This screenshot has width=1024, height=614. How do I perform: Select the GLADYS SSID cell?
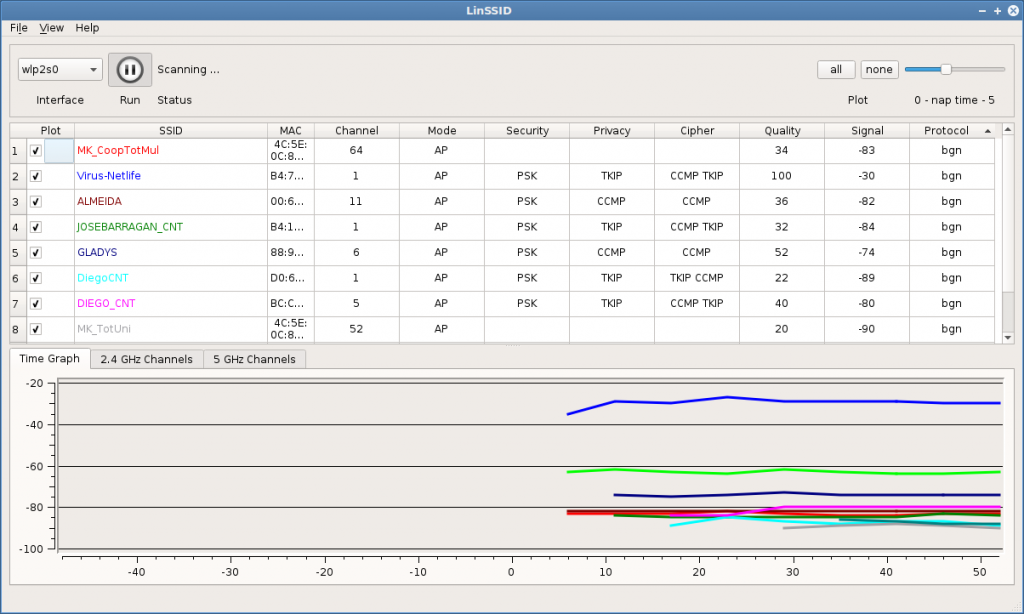pyautogui.click(x=170, y=253)
